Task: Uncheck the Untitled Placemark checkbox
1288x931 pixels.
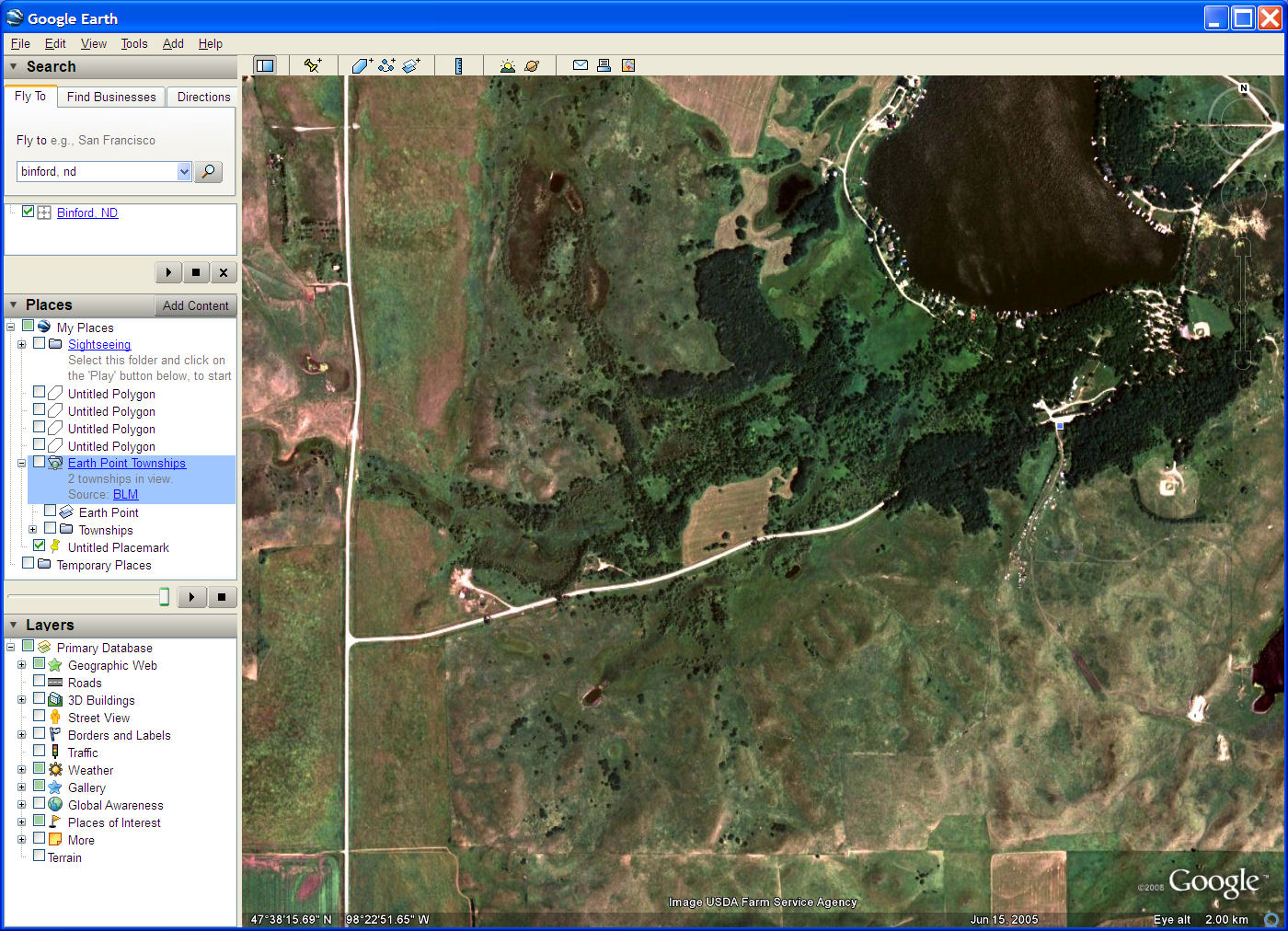Action: pos(40,546)
